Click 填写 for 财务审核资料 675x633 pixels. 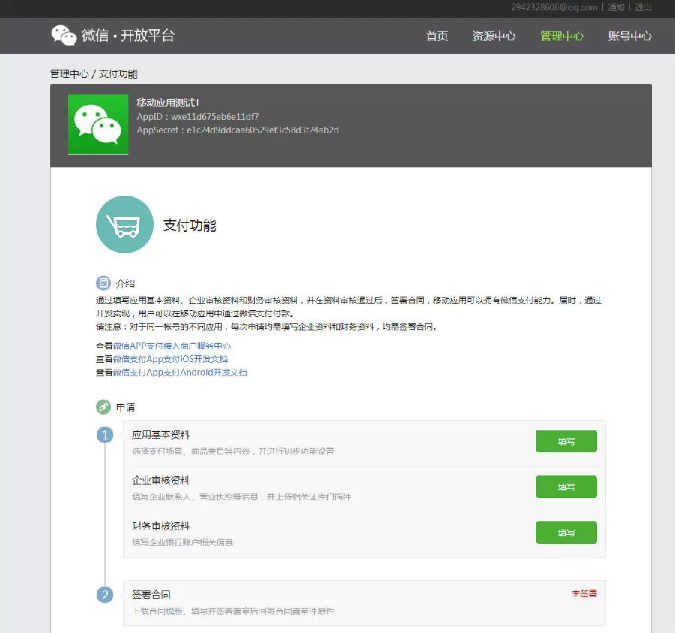click(566, 532)
